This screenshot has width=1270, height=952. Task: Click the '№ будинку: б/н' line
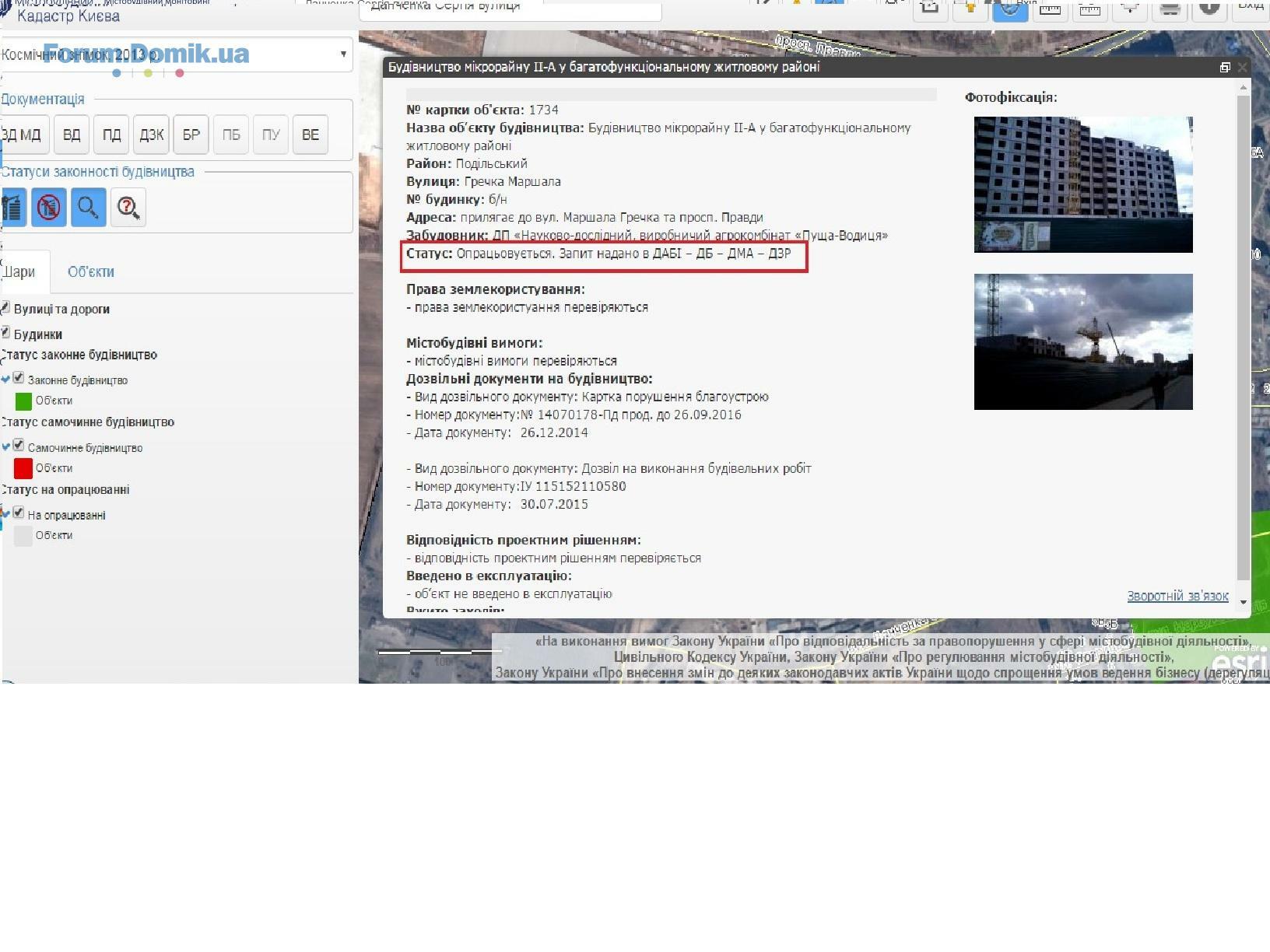pyautogui.click(x=456, y=199)
